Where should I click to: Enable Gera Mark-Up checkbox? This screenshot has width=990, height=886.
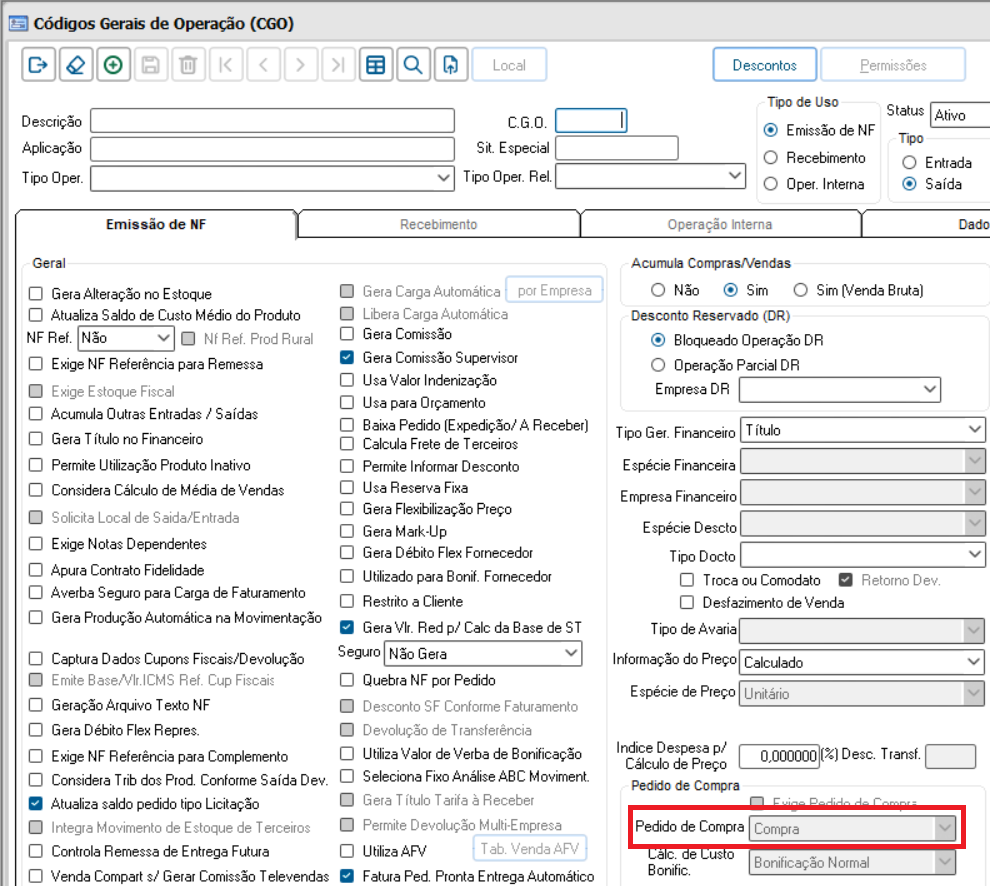coord(347,531)
